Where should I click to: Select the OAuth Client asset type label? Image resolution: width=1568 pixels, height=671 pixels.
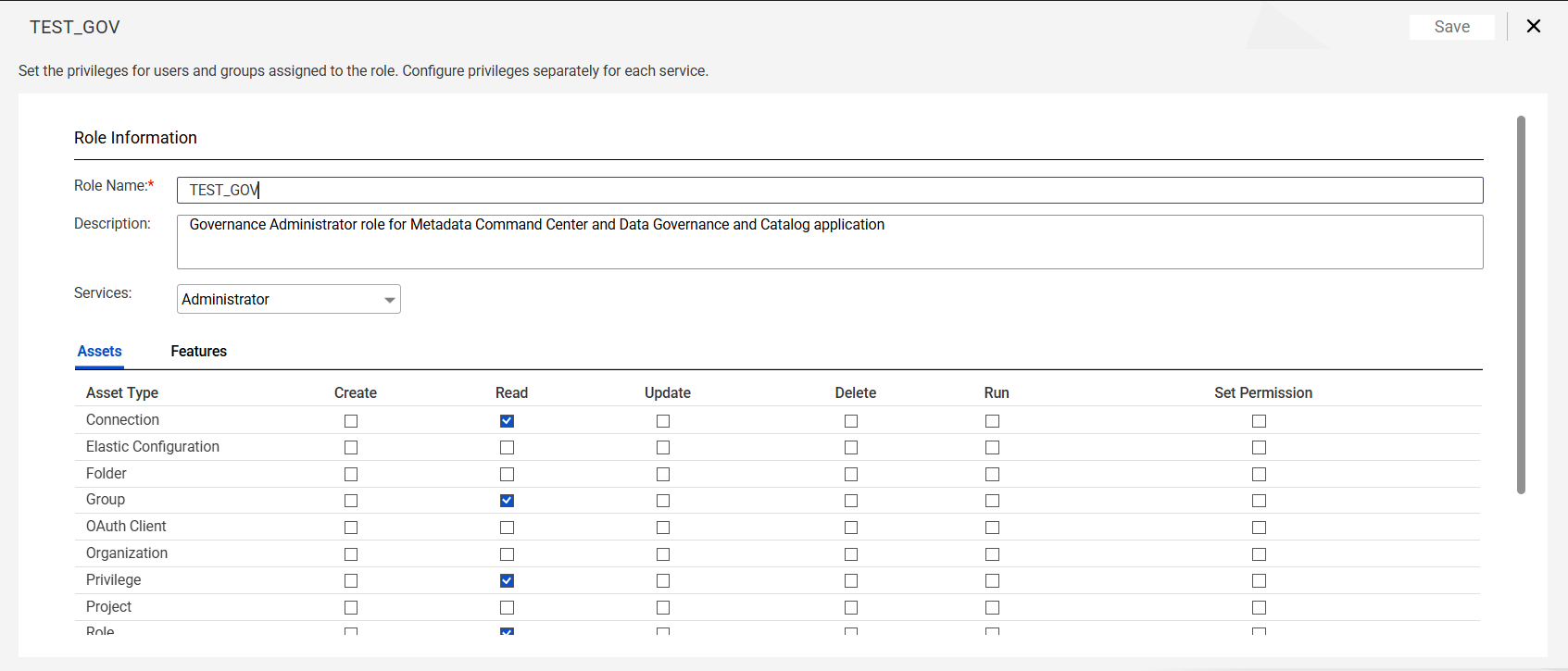[126, 526]
